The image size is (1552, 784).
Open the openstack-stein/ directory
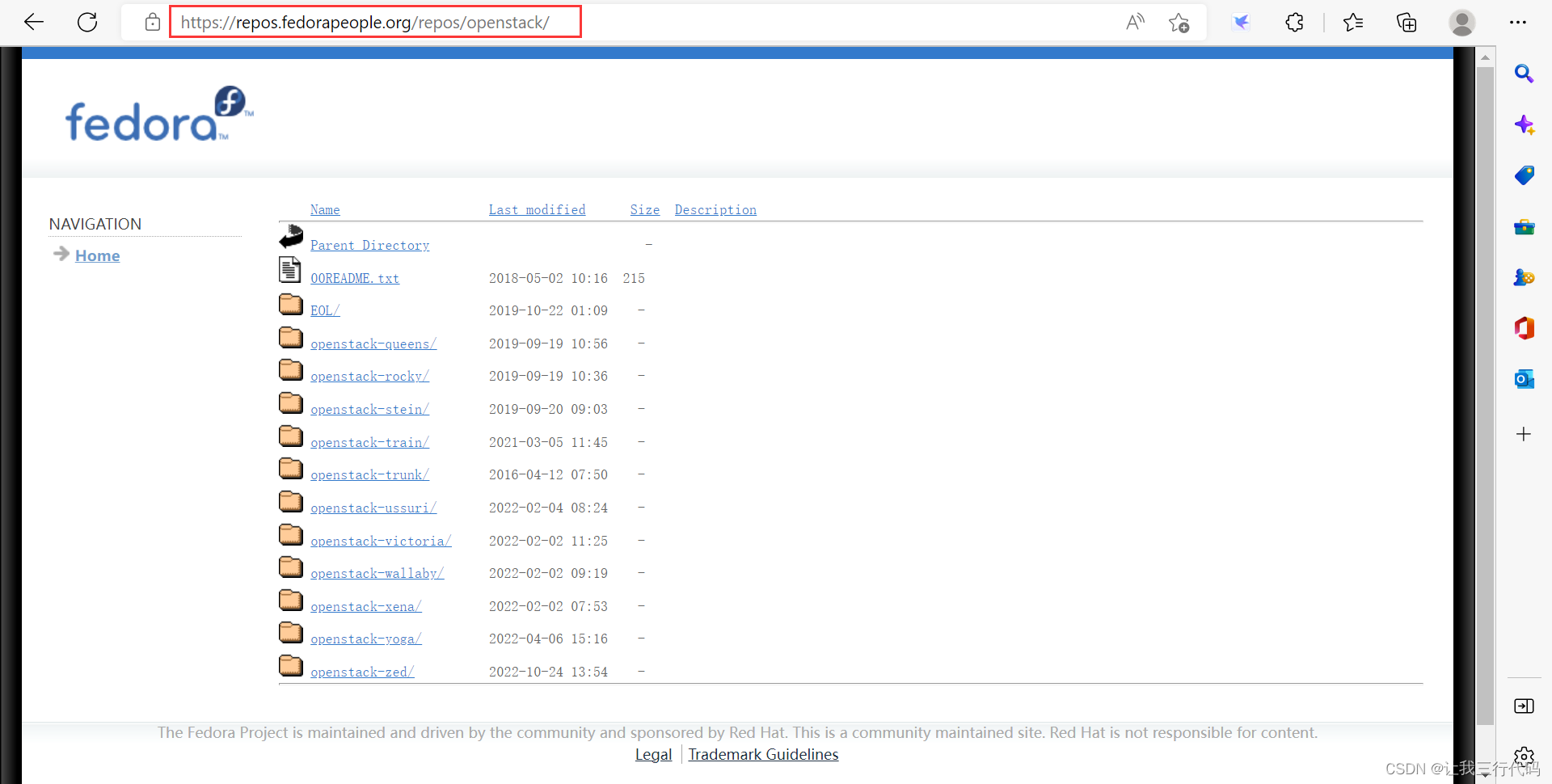[369, 410]
